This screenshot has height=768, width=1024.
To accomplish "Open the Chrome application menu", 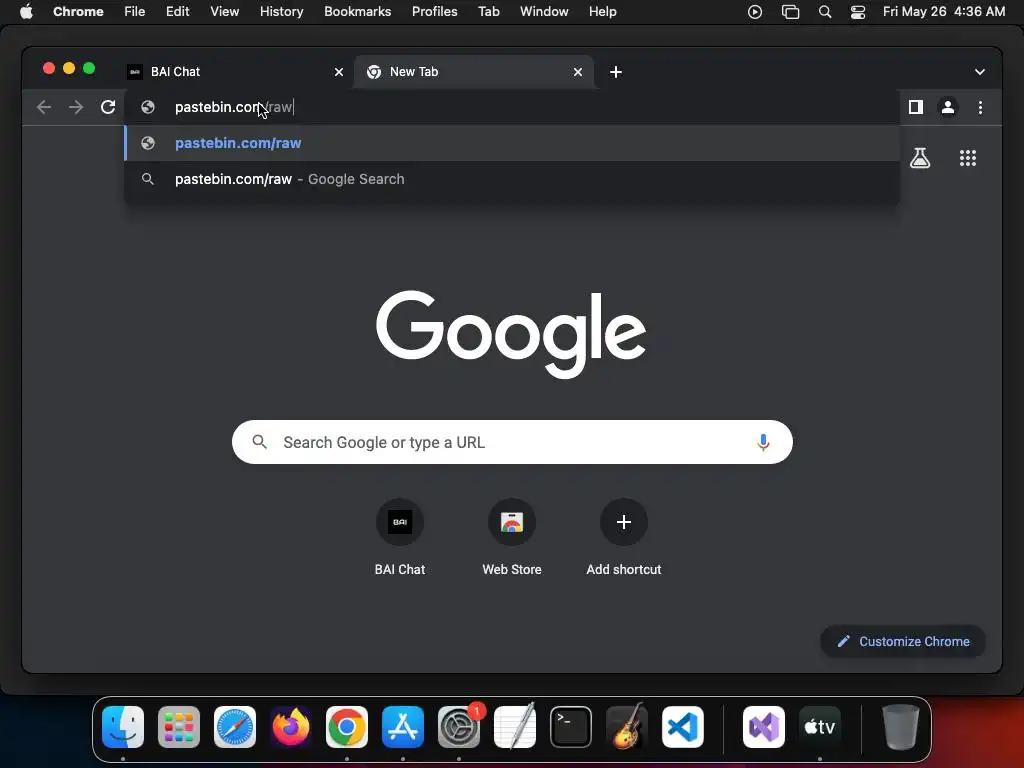I will tap(78, 12).
